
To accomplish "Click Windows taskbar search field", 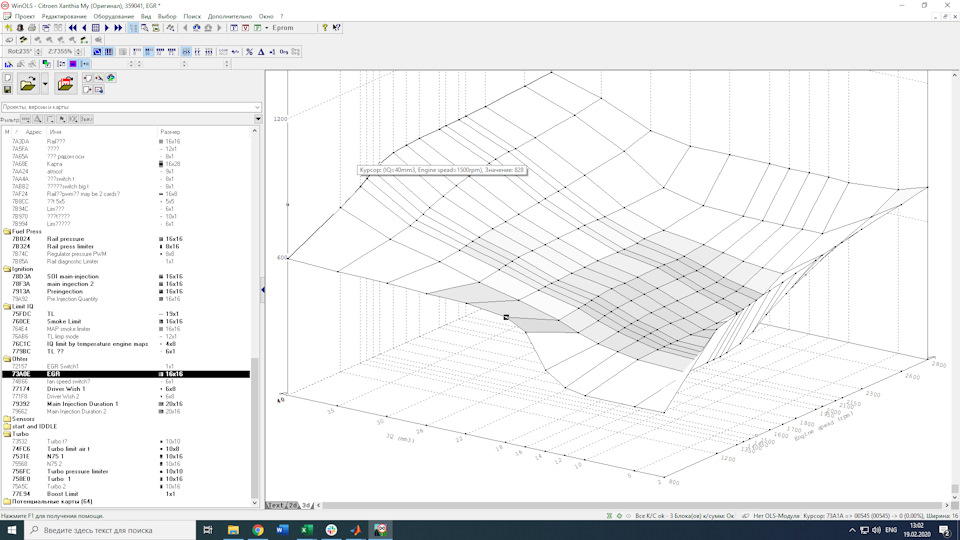I will coord(110,530).
